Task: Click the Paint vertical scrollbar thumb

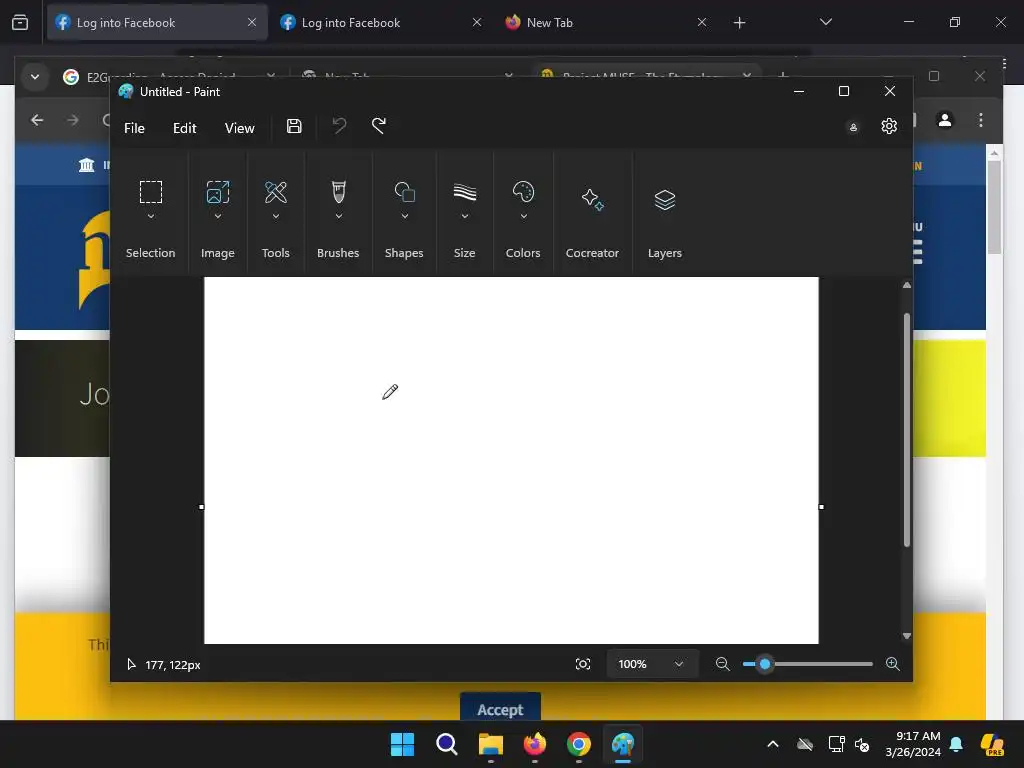Action: (906, 430)
